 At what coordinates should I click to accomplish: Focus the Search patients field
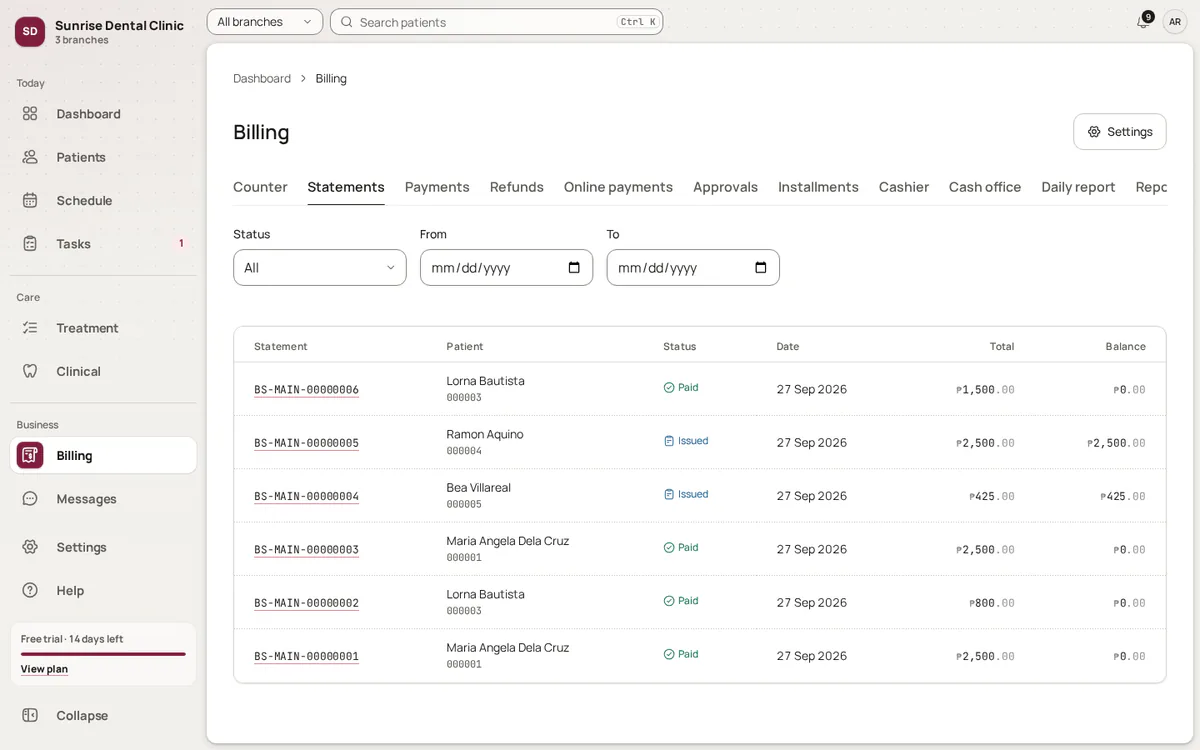496,22
